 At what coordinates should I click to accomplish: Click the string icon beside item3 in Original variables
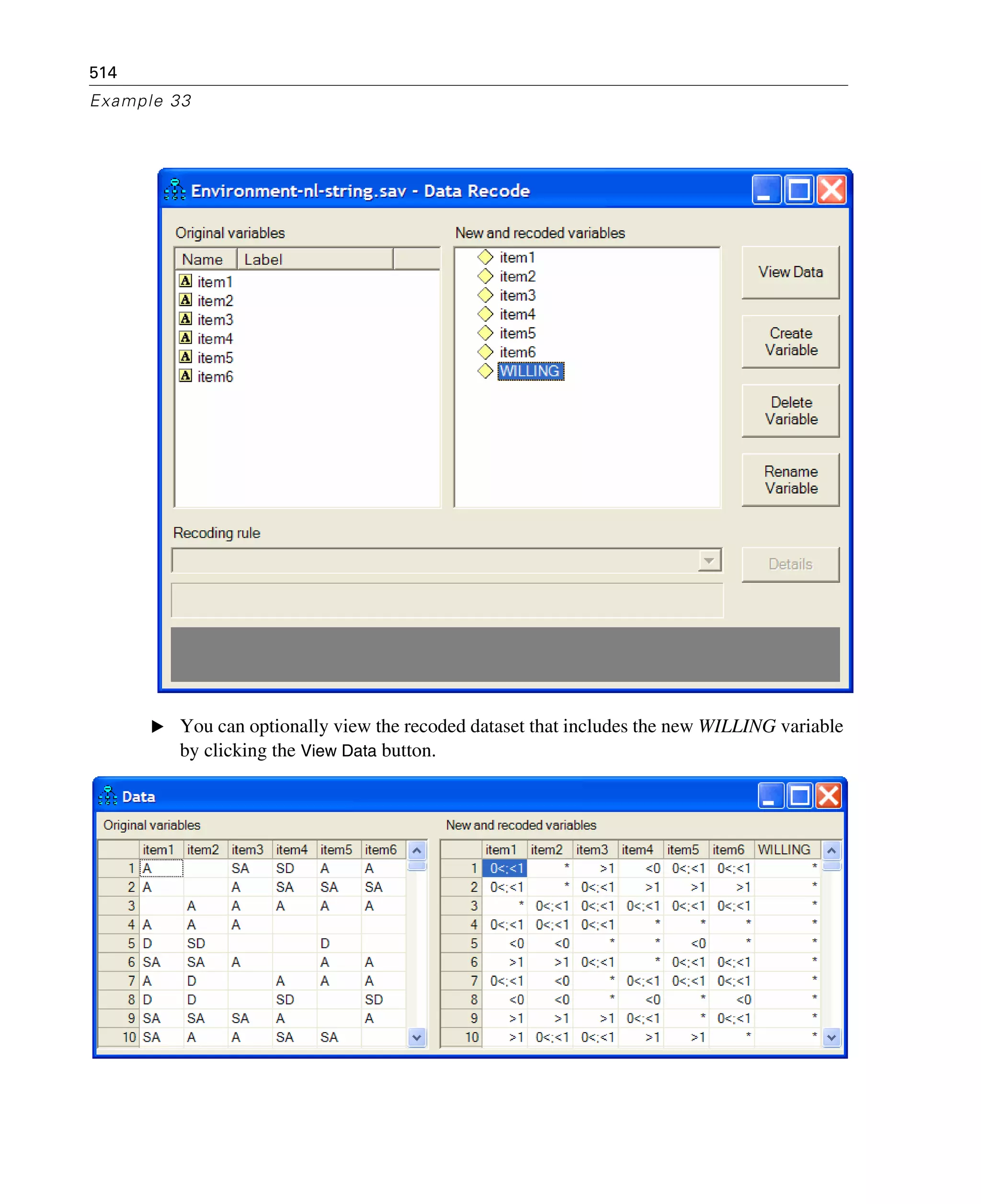[185, 318]
